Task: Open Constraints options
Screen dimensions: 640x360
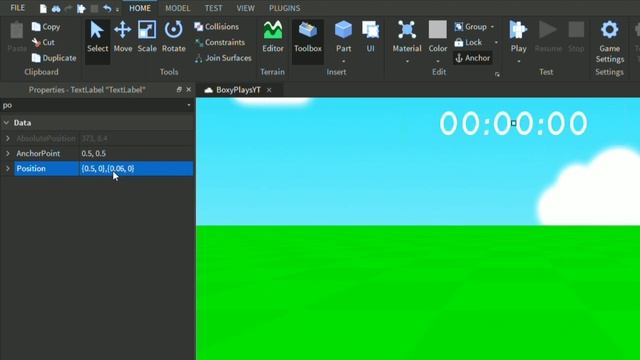Action: (220, 42)
